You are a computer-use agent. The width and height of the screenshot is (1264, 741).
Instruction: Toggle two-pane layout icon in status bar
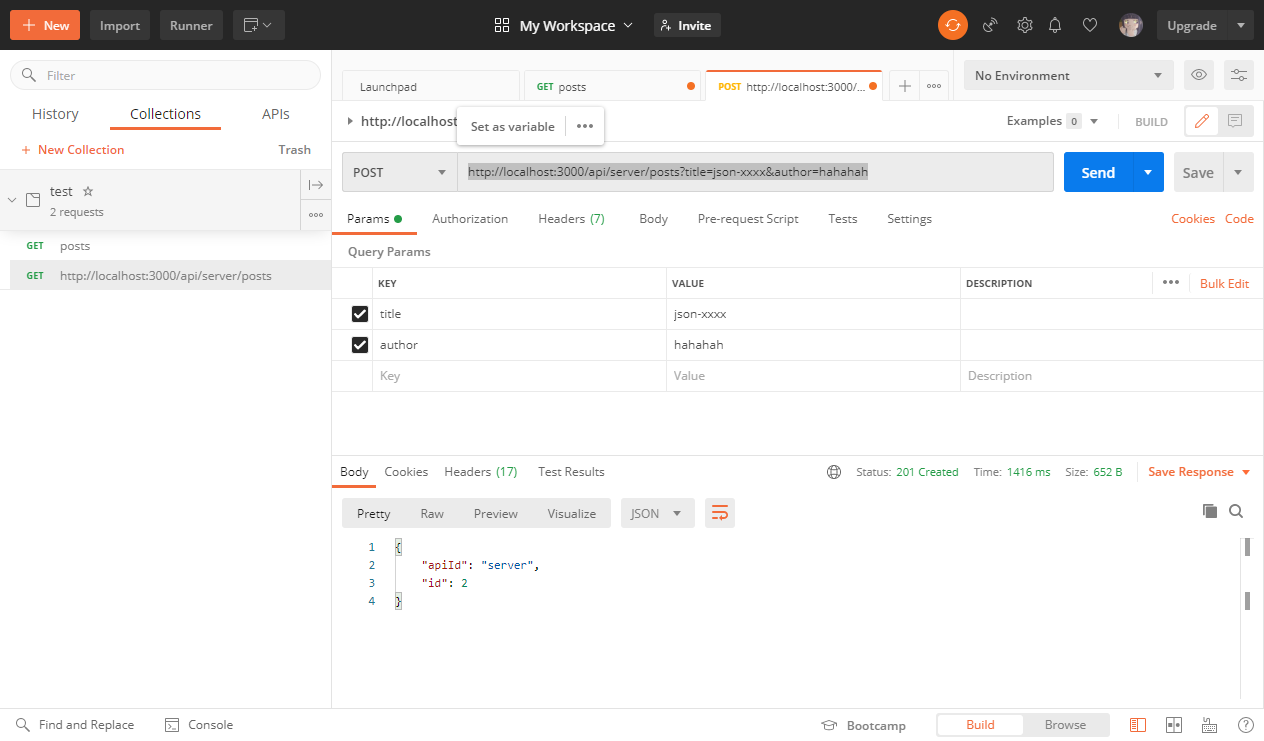(x=1174, y=725)
